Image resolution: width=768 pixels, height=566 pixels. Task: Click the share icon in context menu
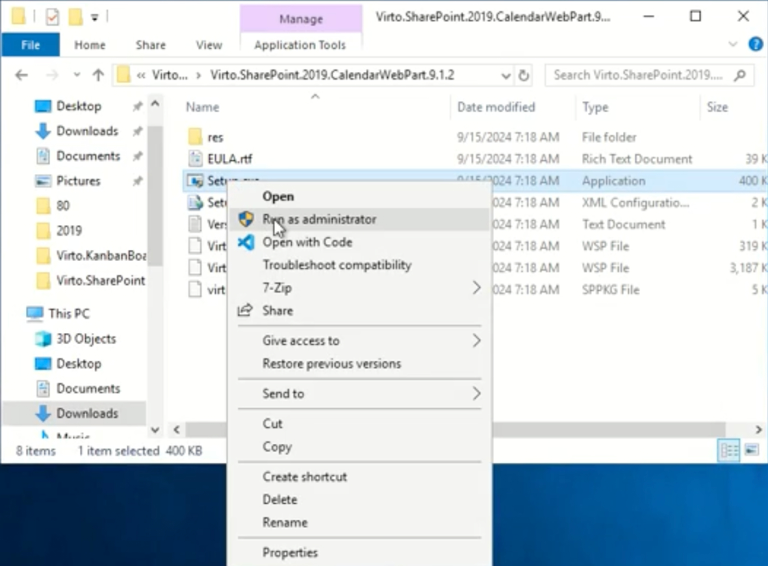(x=245, y=310)
